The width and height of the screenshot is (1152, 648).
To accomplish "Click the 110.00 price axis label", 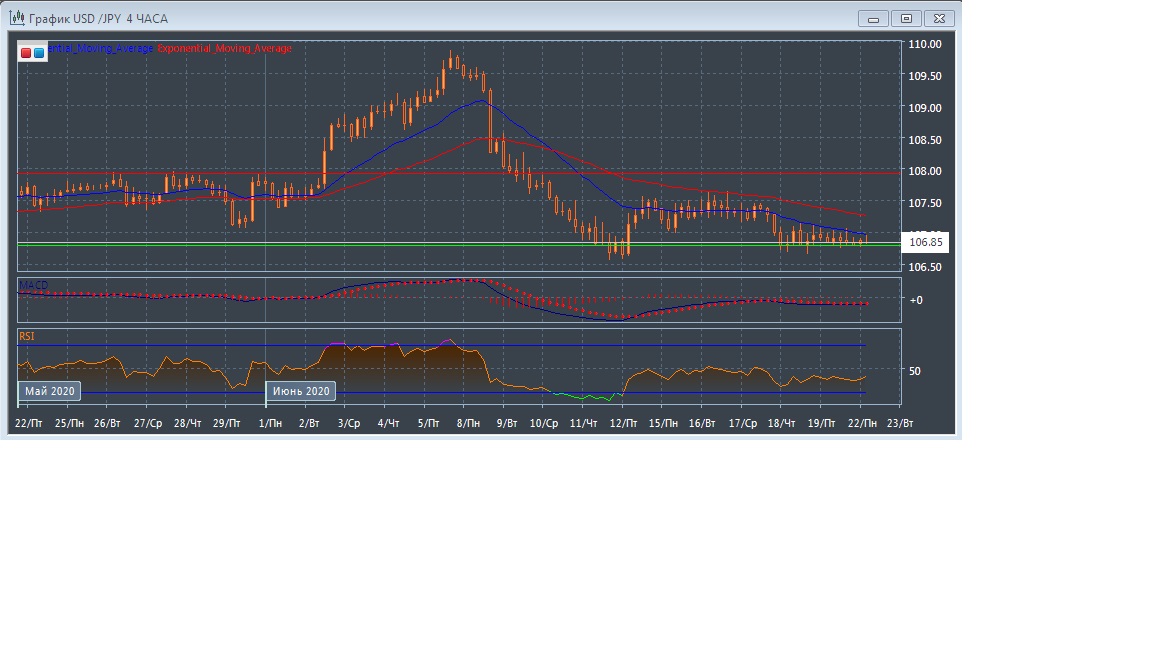I will point(924,44).
